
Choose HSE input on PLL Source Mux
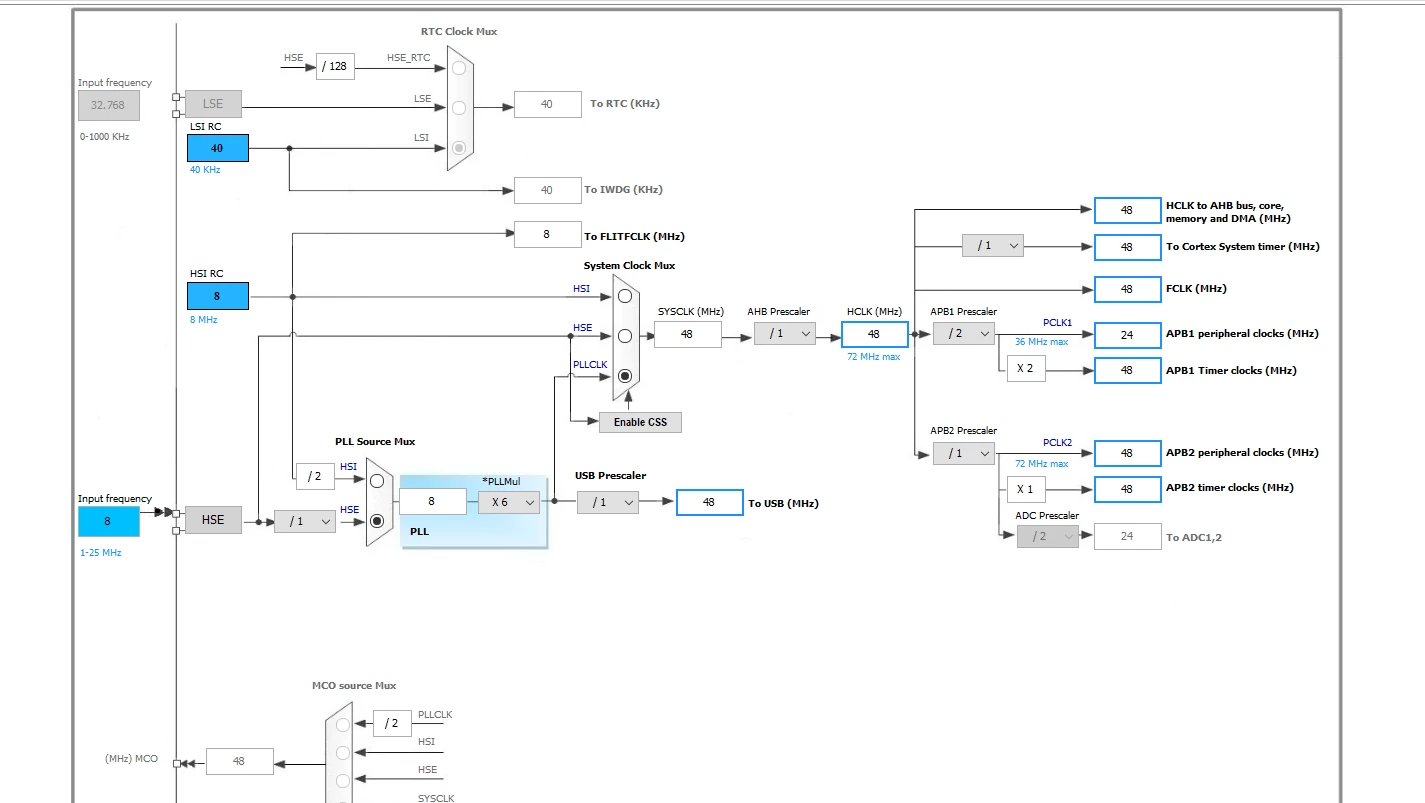pyautogui.click(x=377, y=520)
